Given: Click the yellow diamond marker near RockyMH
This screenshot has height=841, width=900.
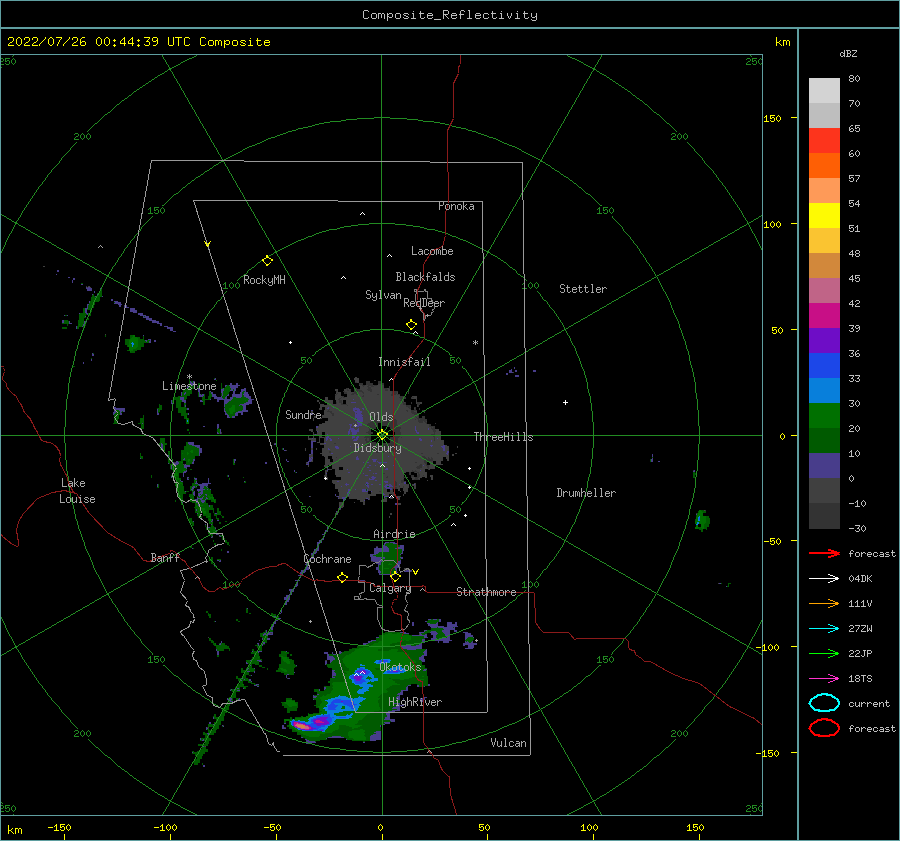Looking at the screenshot, I should pos(267,261).
